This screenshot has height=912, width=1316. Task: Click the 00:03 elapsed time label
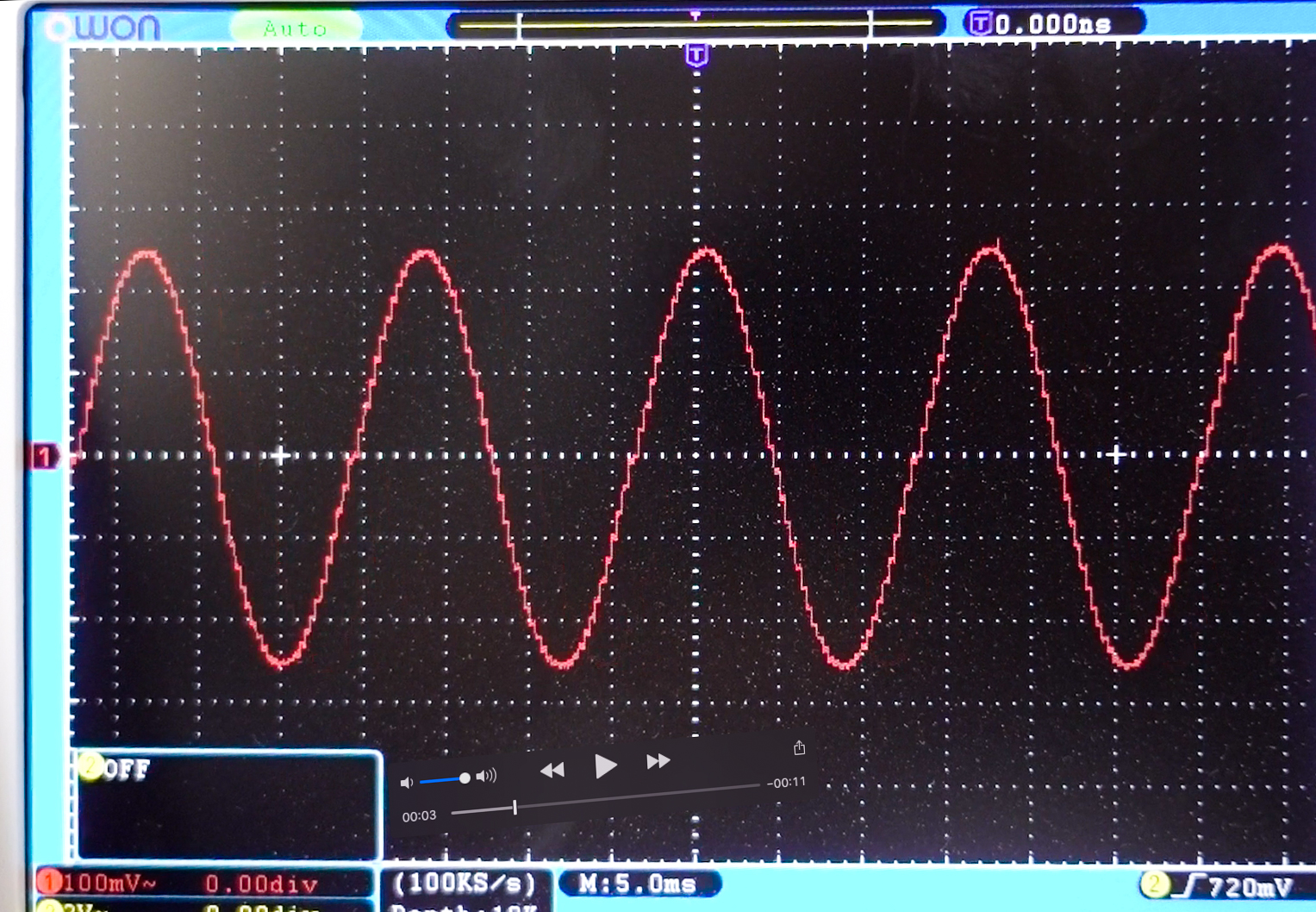tap(419, 815)
